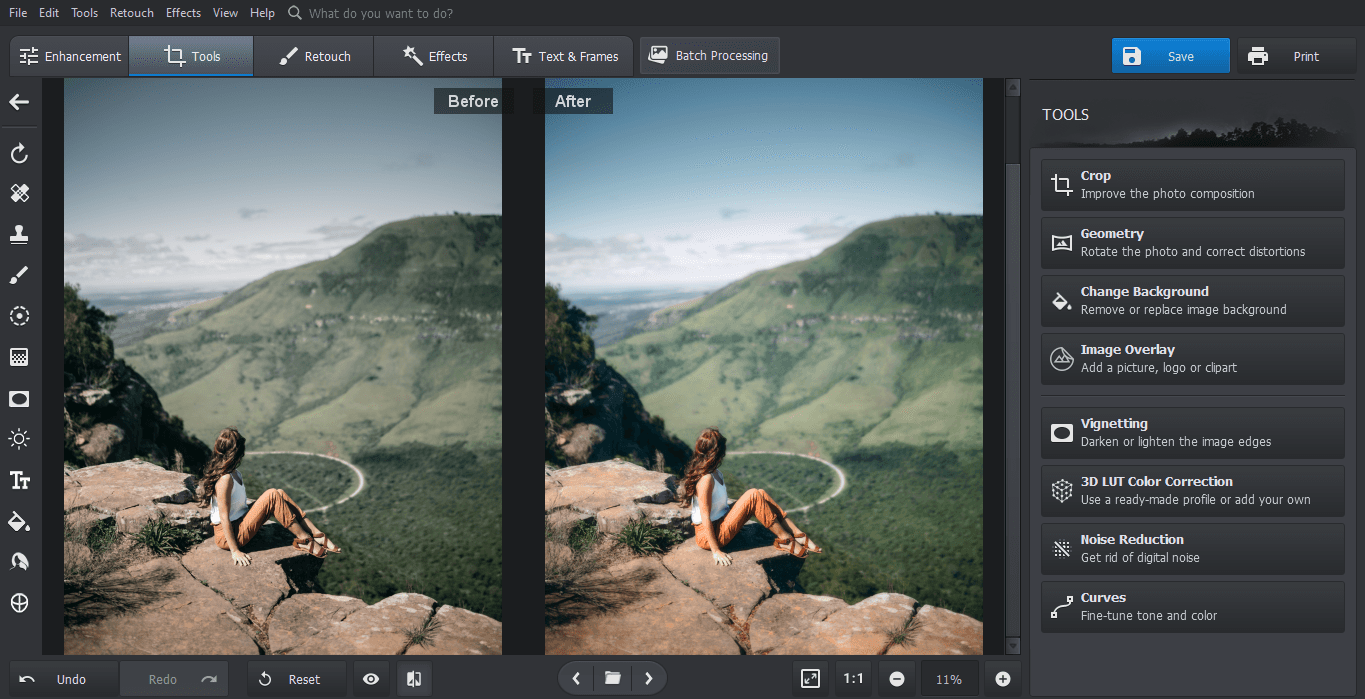Click the Reset button
Image resolution: width=1365 pixels, height=699 pixels.
[296, 679]
